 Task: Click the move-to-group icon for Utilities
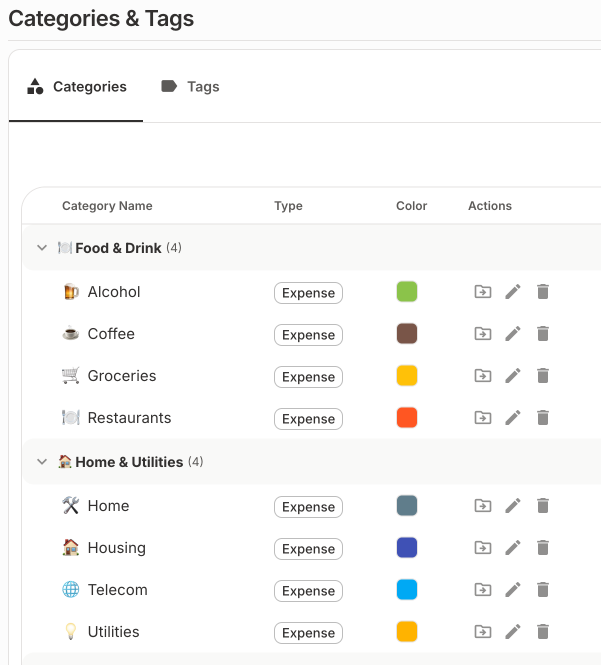point(483,631)
